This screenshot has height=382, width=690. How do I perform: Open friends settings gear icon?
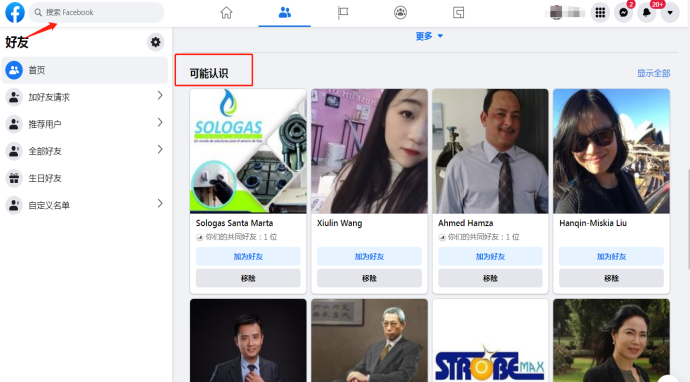[x=155, y=42]
